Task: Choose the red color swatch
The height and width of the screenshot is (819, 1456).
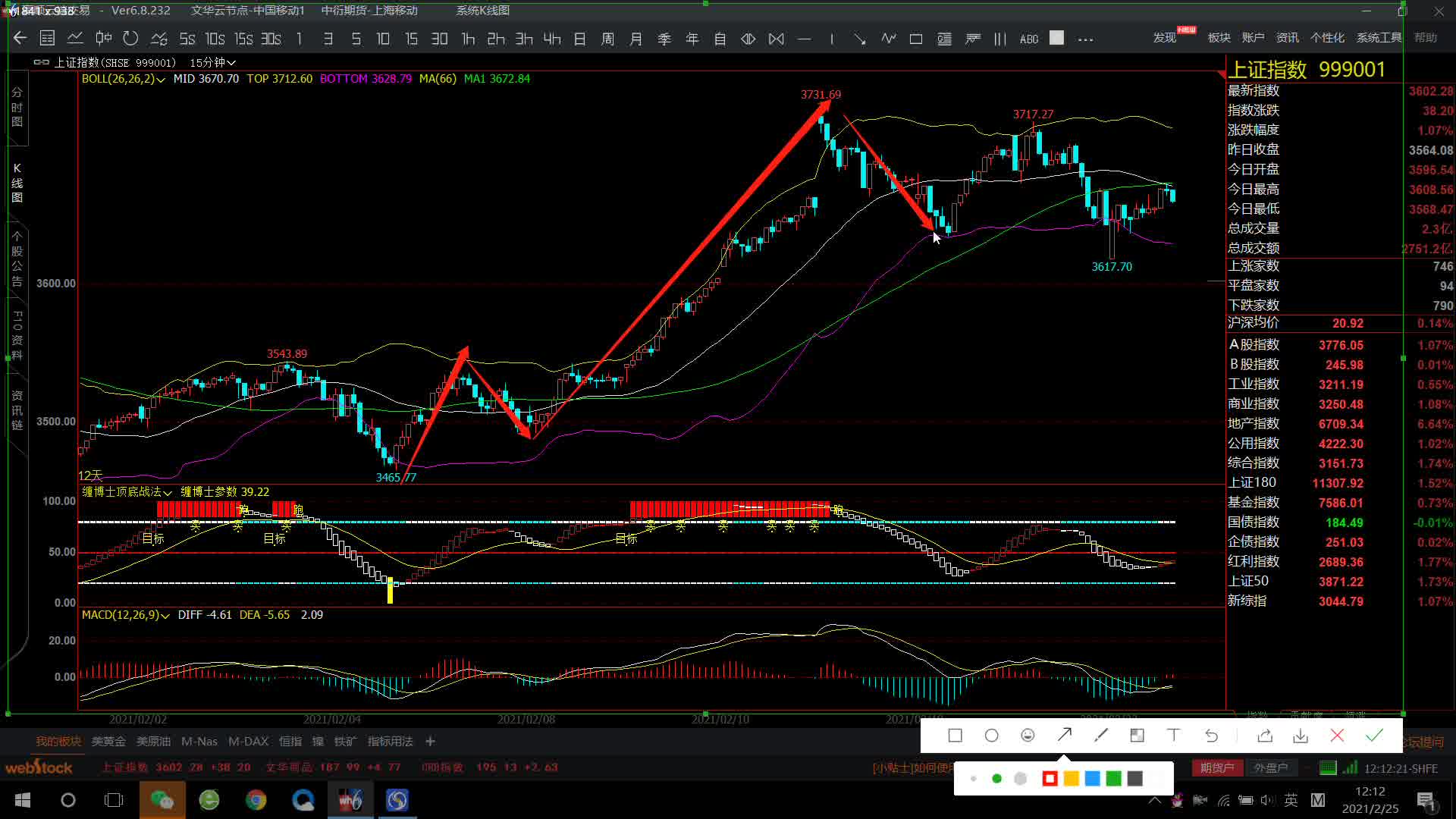Action: click(x=1050, y=779)
